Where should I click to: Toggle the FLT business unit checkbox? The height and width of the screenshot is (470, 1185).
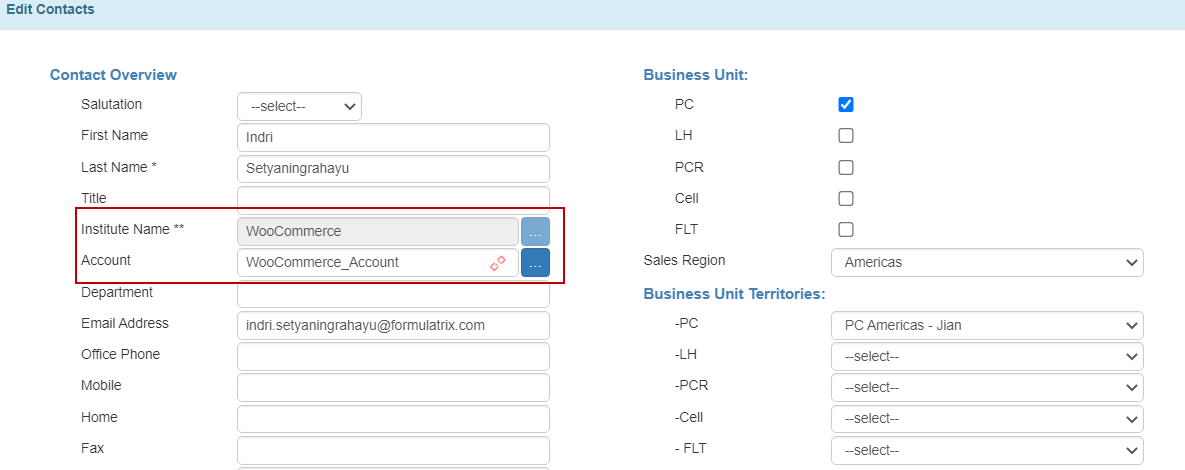pyautogui.click(x=846, y=229)
